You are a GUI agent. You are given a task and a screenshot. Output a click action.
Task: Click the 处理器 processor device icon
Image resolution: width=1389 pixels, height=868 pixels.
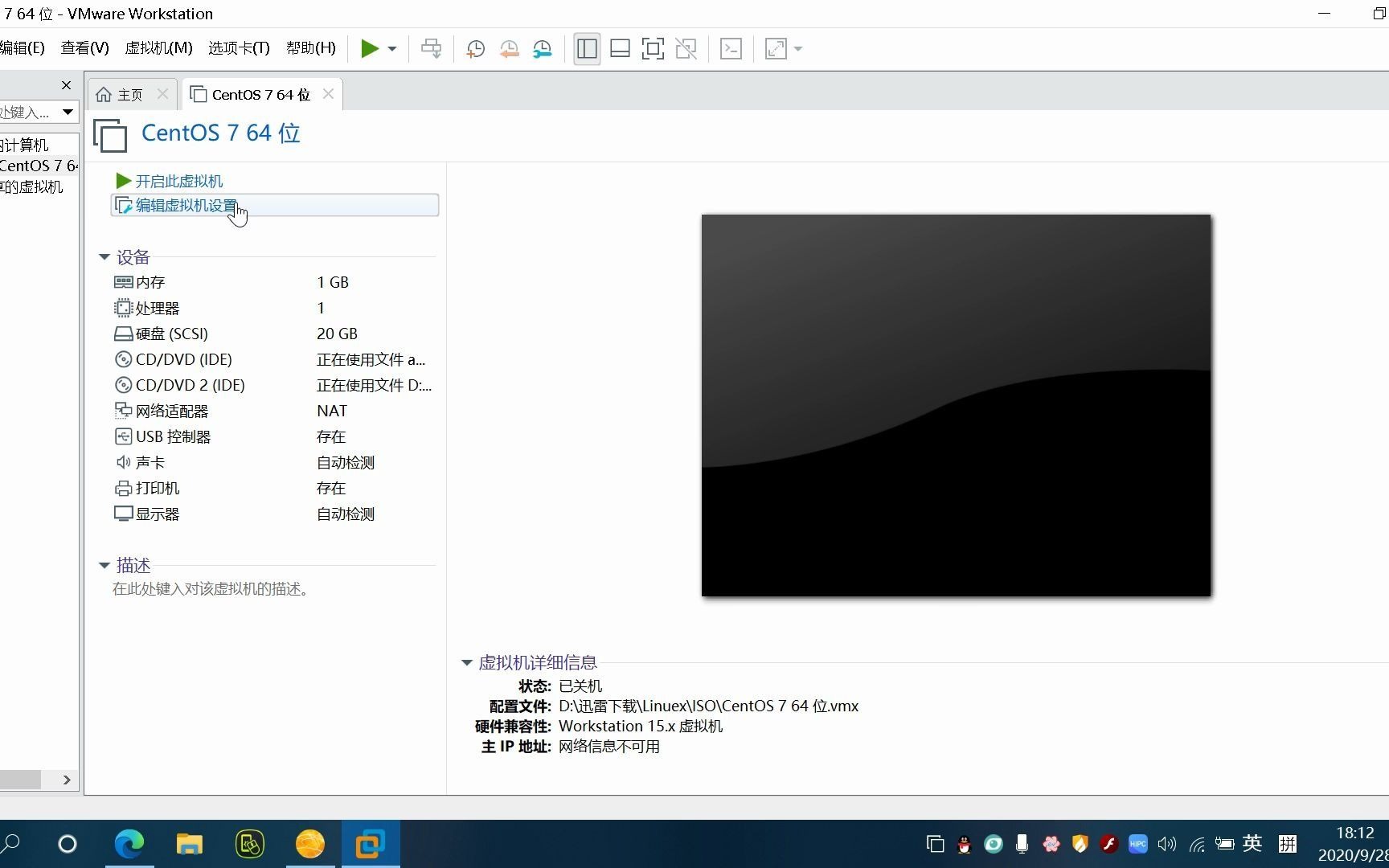pos(123,308)
